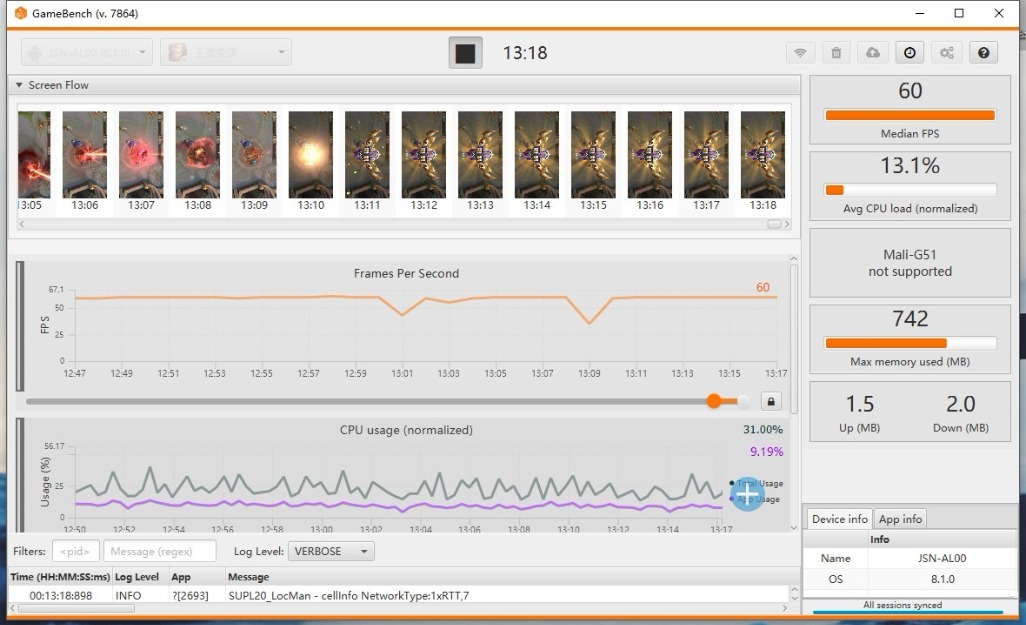Stop the recording session
The width and height of the screenshot is (1026, 625).
coord(465,53)
